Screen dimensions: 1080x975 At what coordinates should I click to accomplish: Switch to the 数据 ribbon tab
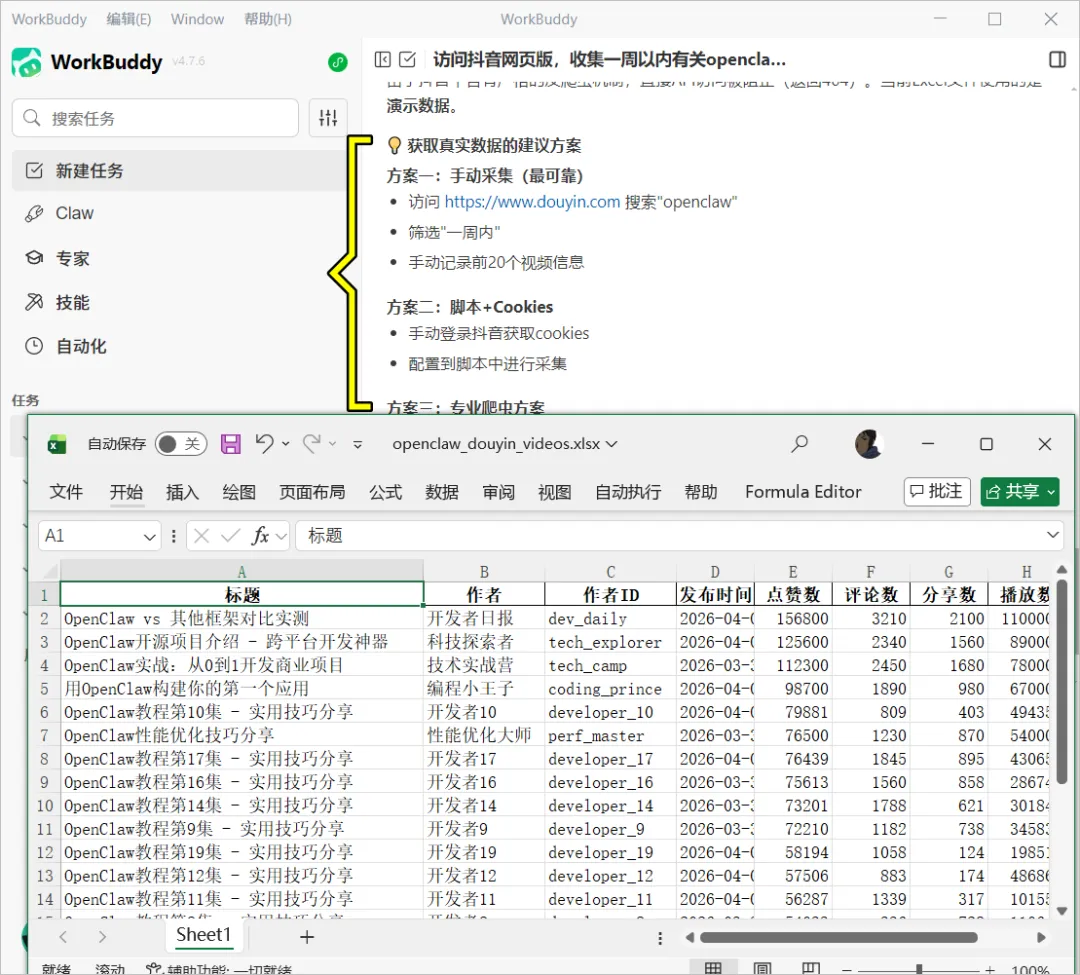click(442, 492)
